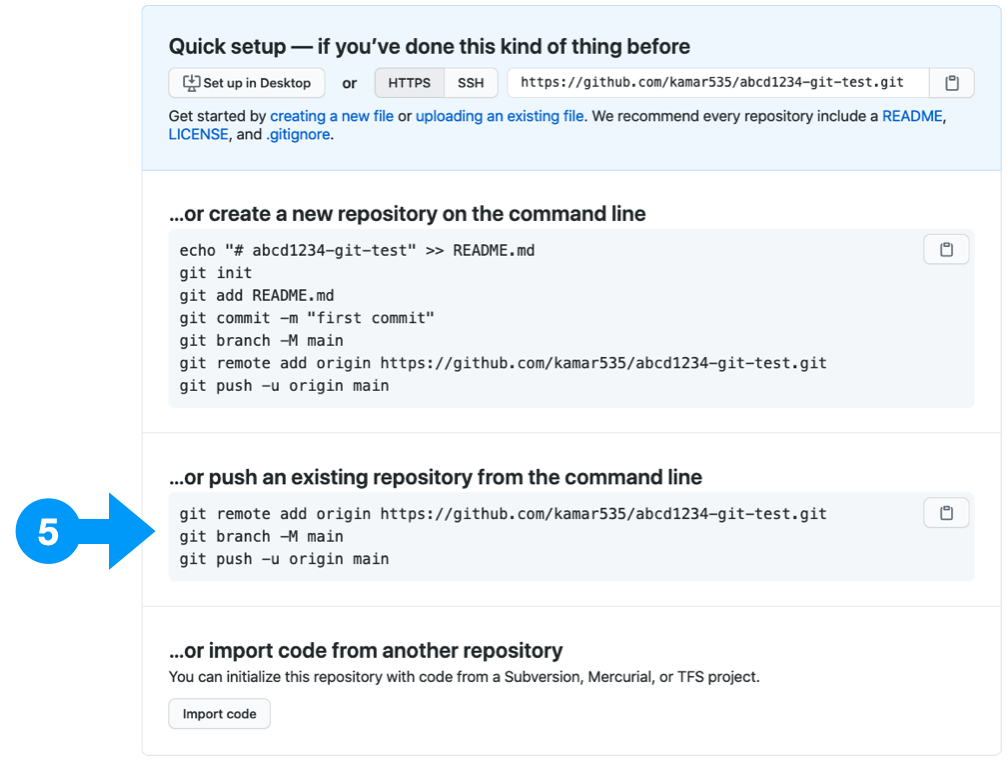The image size is (1007, 762).
Task: Click the repository URL text field
Action: click(718, 83)
